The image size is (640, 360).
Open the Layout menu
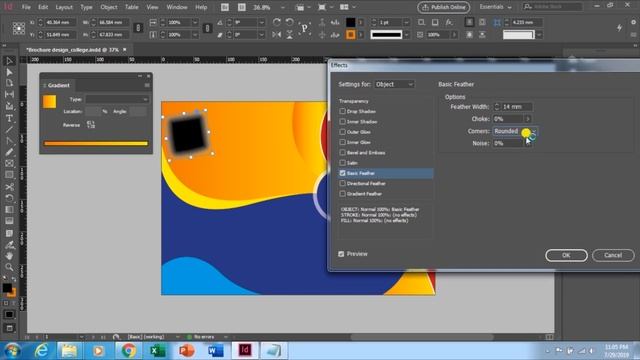pos(64,7)
